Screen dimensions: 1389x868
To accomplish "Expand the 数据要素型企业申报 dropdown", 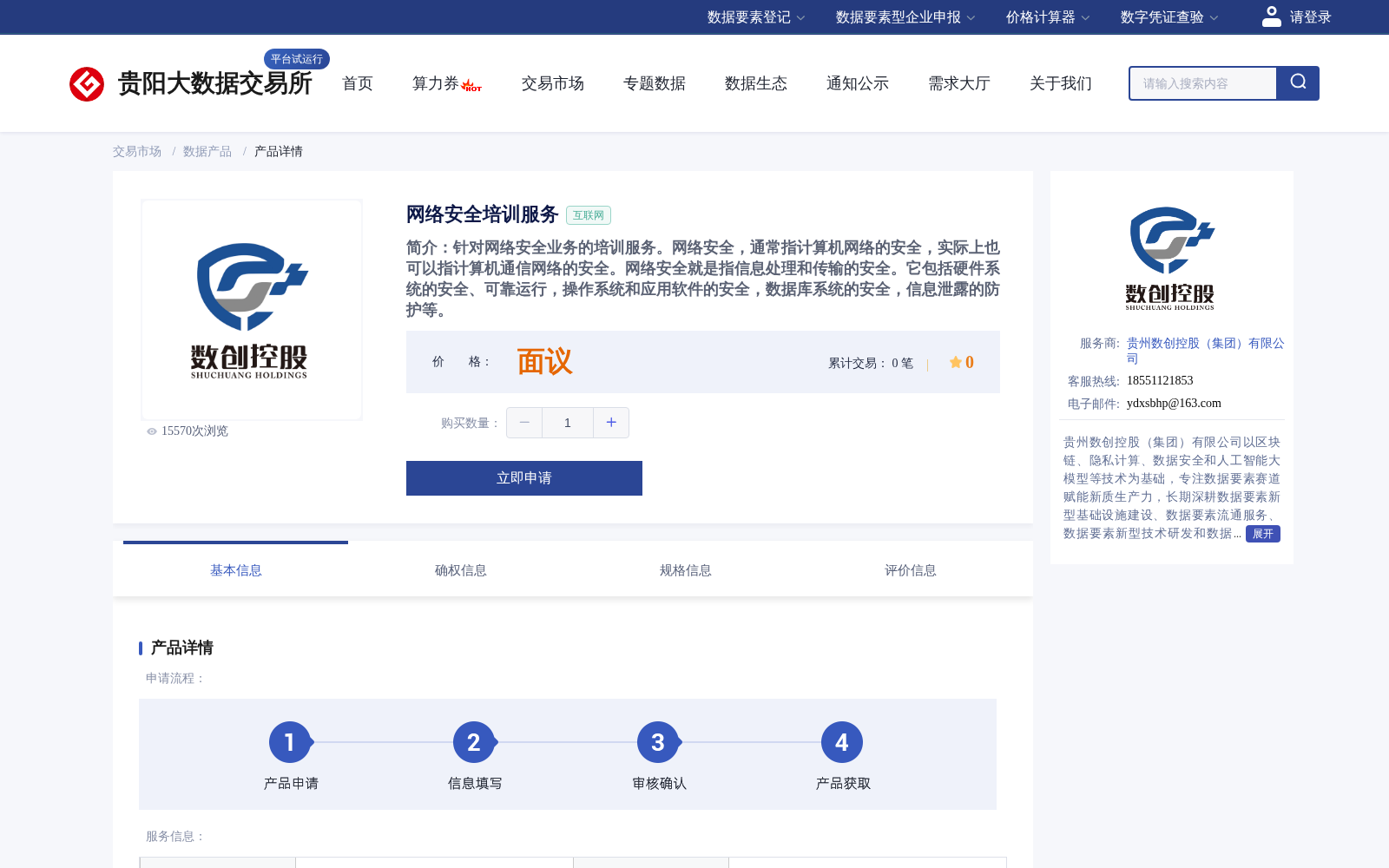I will coord(905,17).
